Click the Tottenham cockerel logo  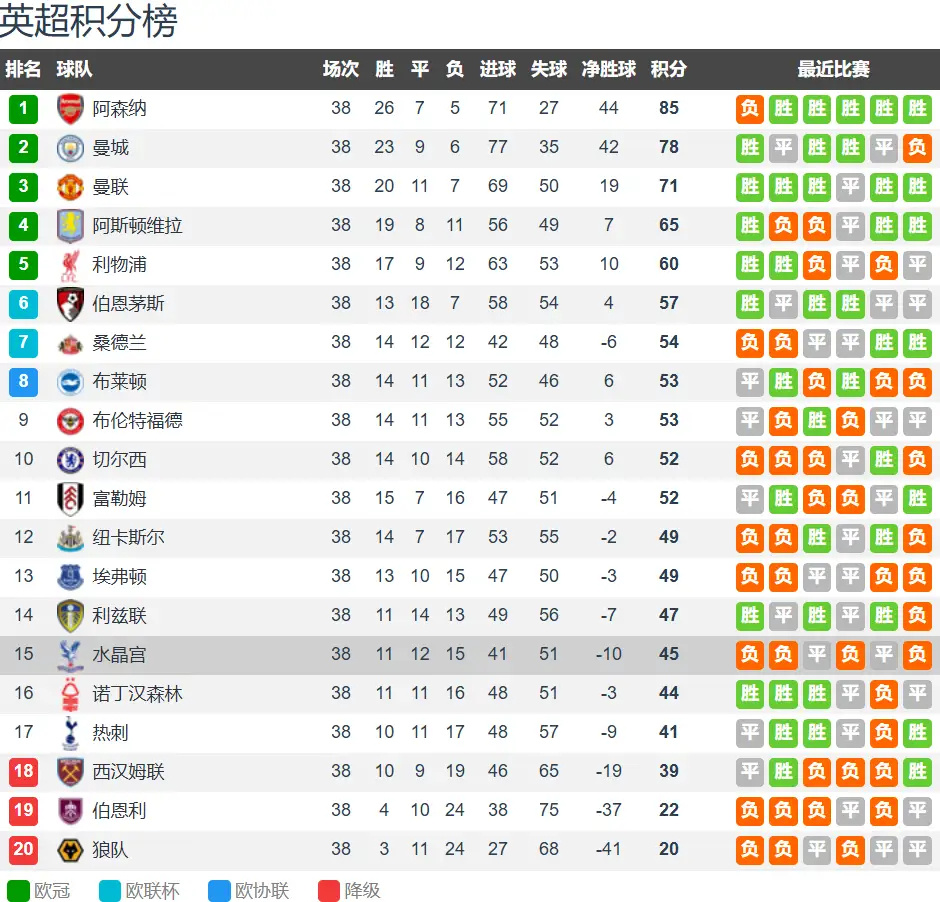(70, 733)
